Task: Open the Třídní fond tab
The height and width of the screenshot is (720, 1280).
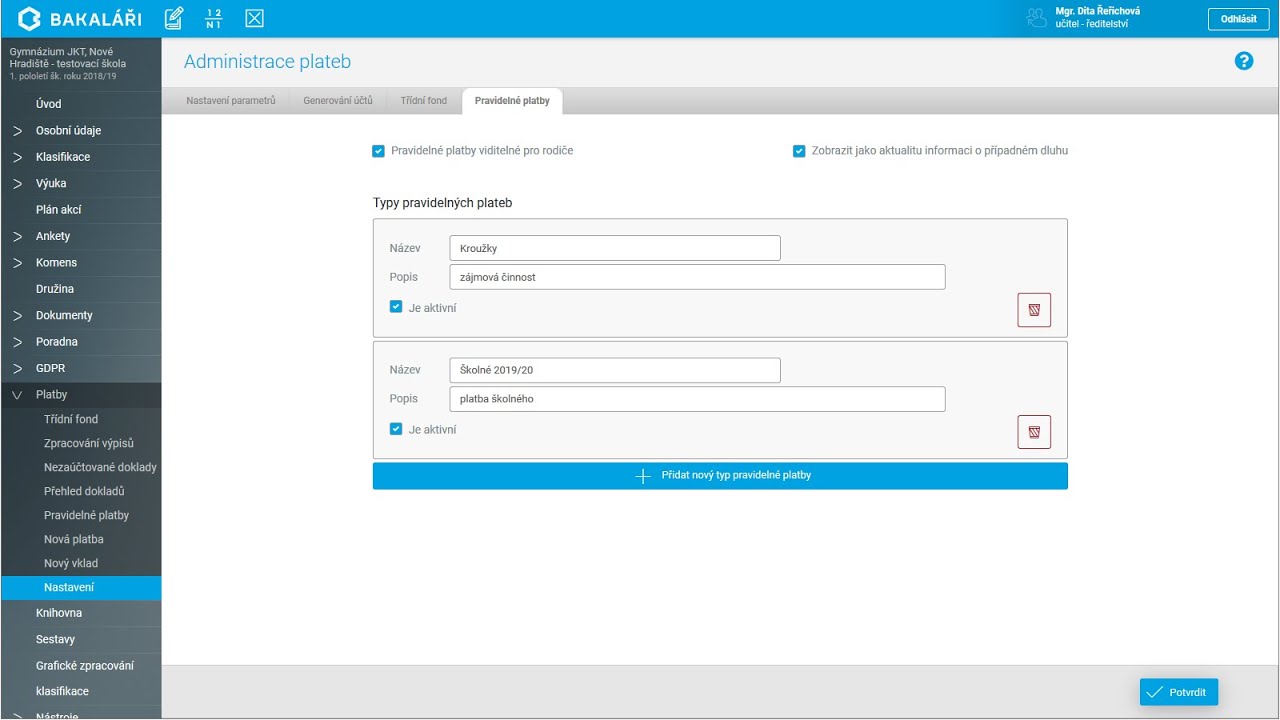Action: click(x=424, y=101)
